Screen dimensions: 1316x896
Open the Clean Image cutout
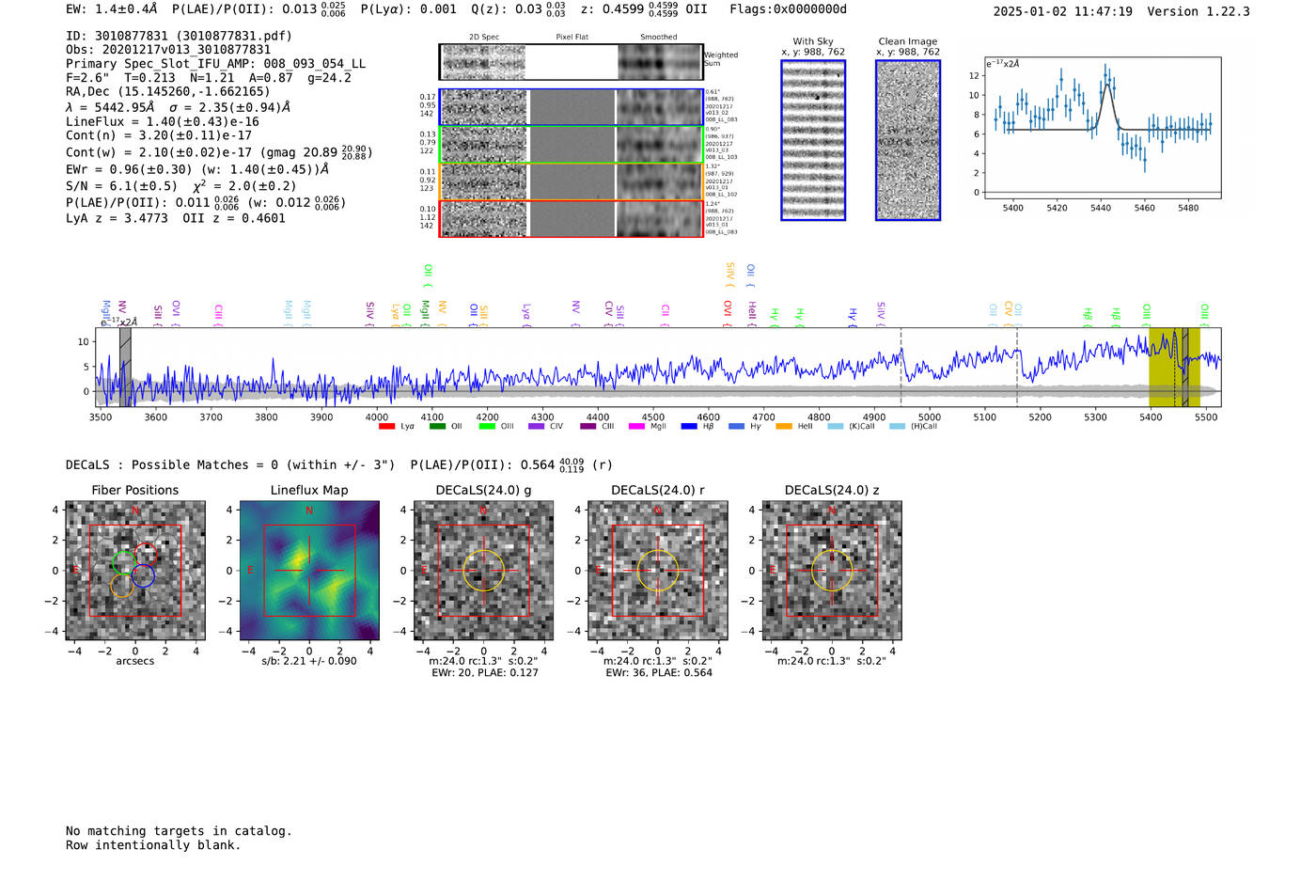(x=908, y=140)
